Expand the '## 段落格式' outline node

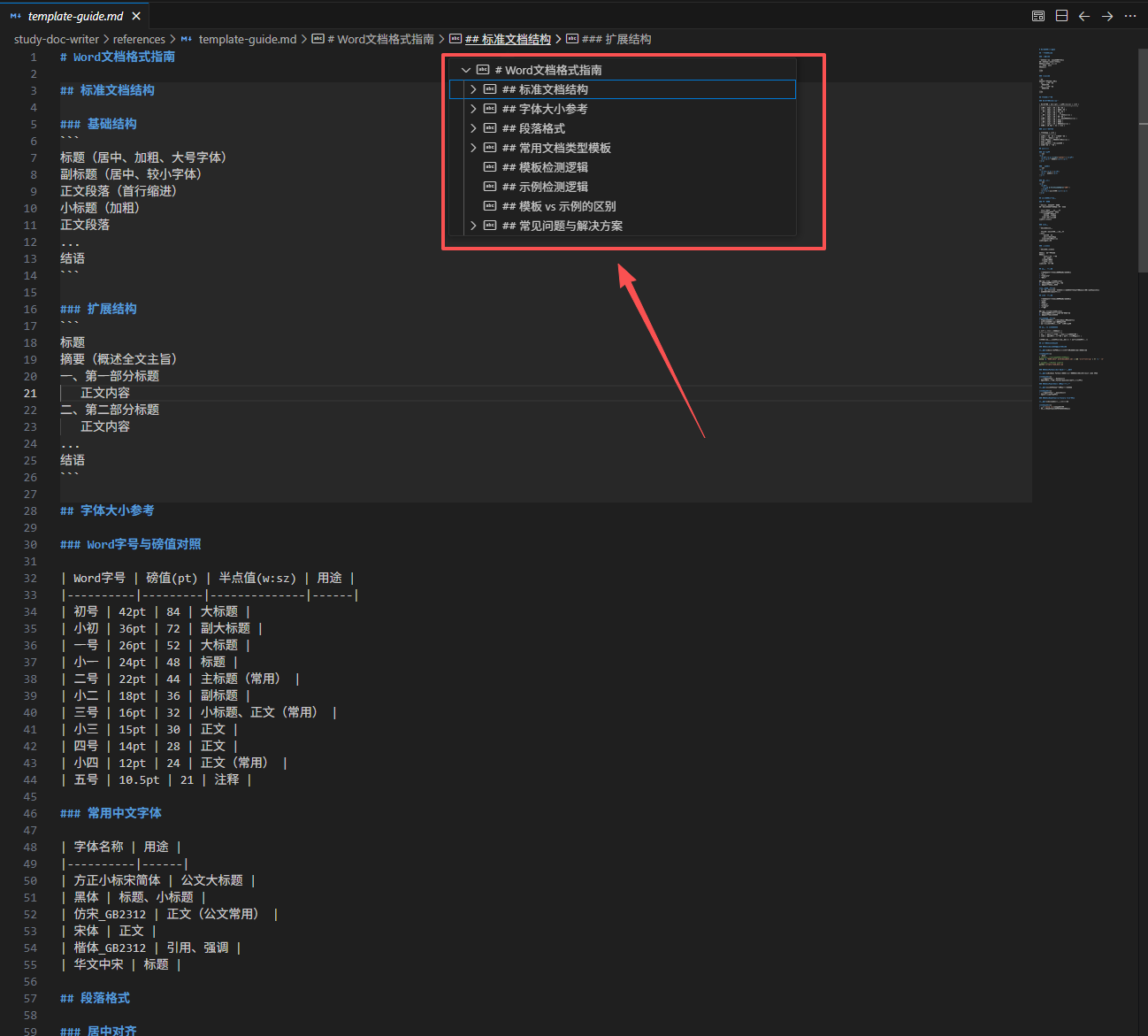click(473, 128)
